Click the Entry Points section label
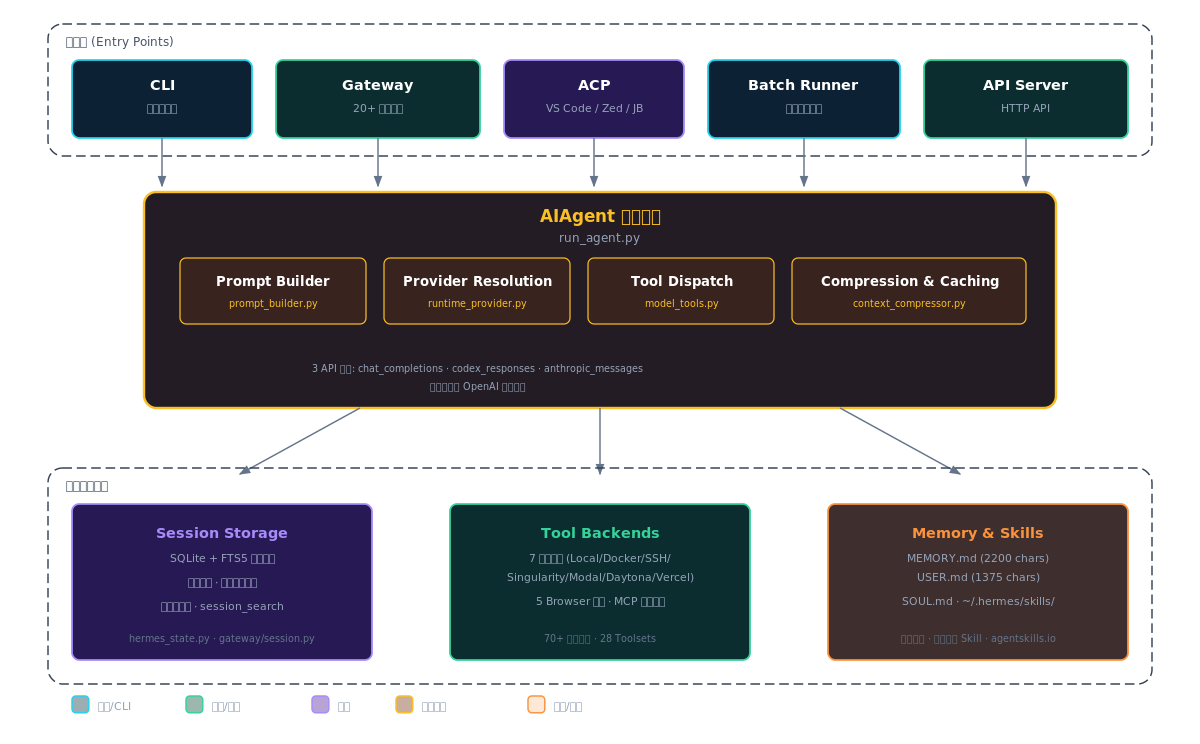 point(120,42)
